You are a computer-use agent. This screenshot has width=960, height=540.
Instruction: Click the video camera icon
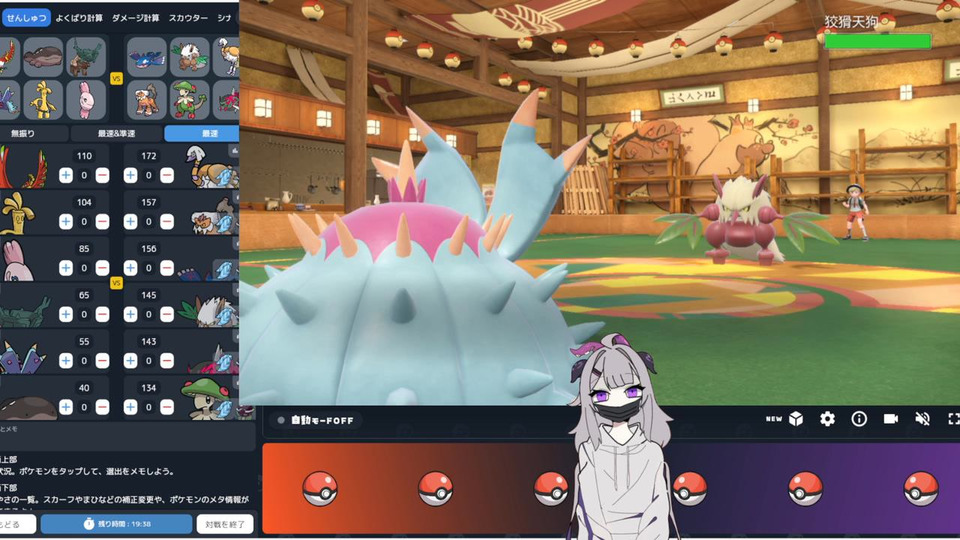click(891, 419)
